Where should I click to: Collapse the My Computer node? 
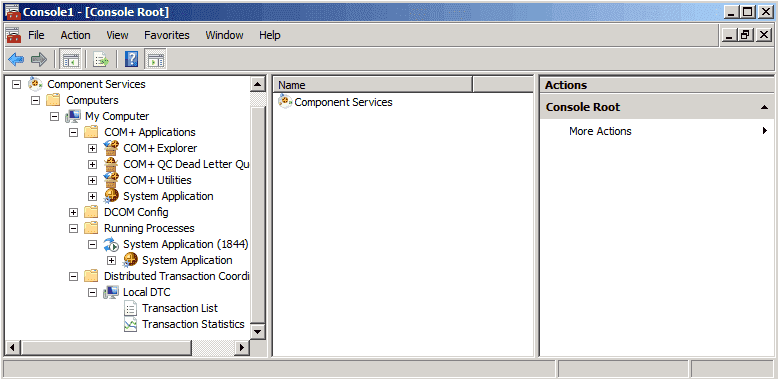coord(55,117)
